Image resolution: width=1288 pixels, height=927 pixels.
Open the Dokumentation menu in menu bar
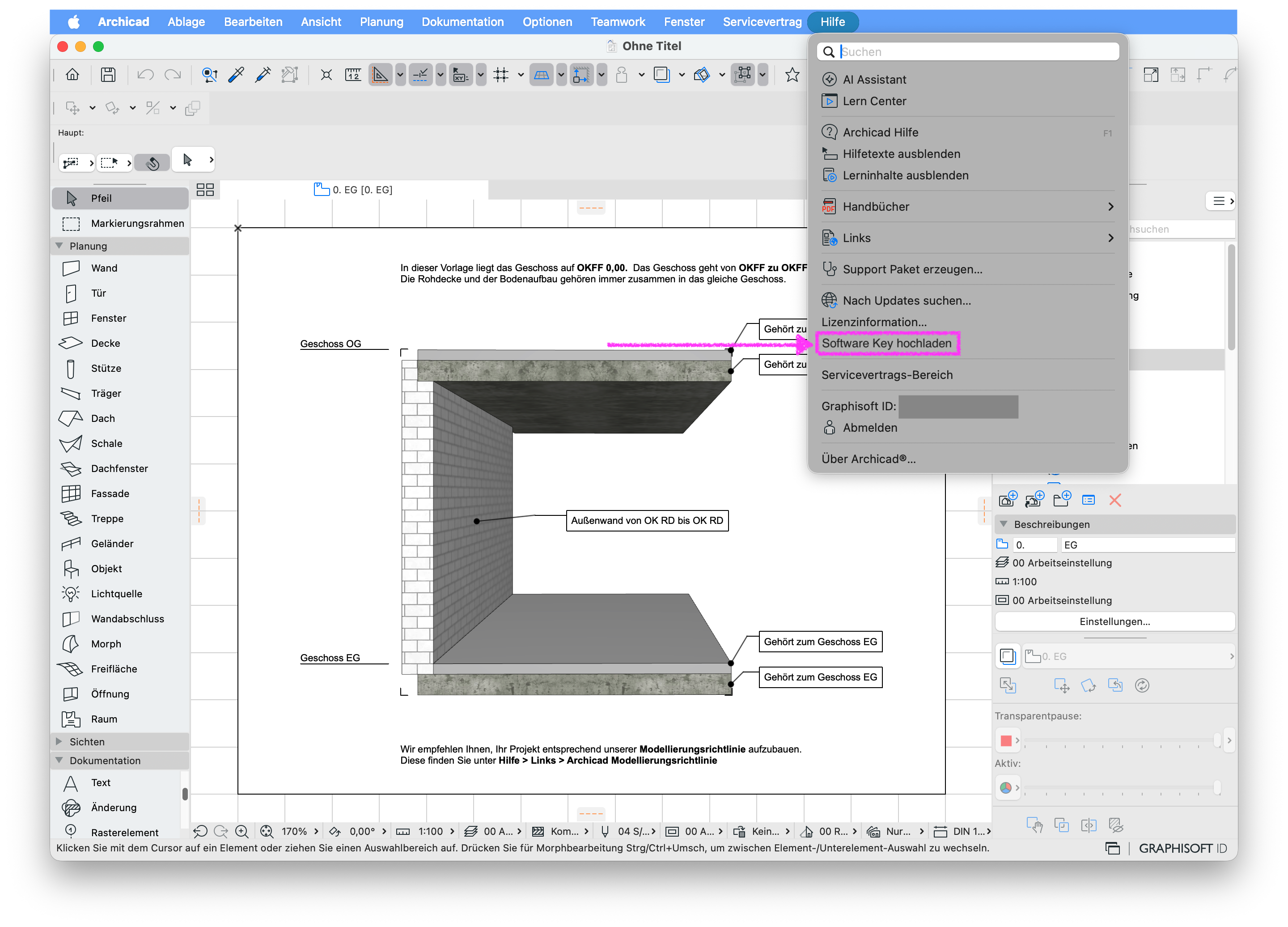(x=462, y=21)
